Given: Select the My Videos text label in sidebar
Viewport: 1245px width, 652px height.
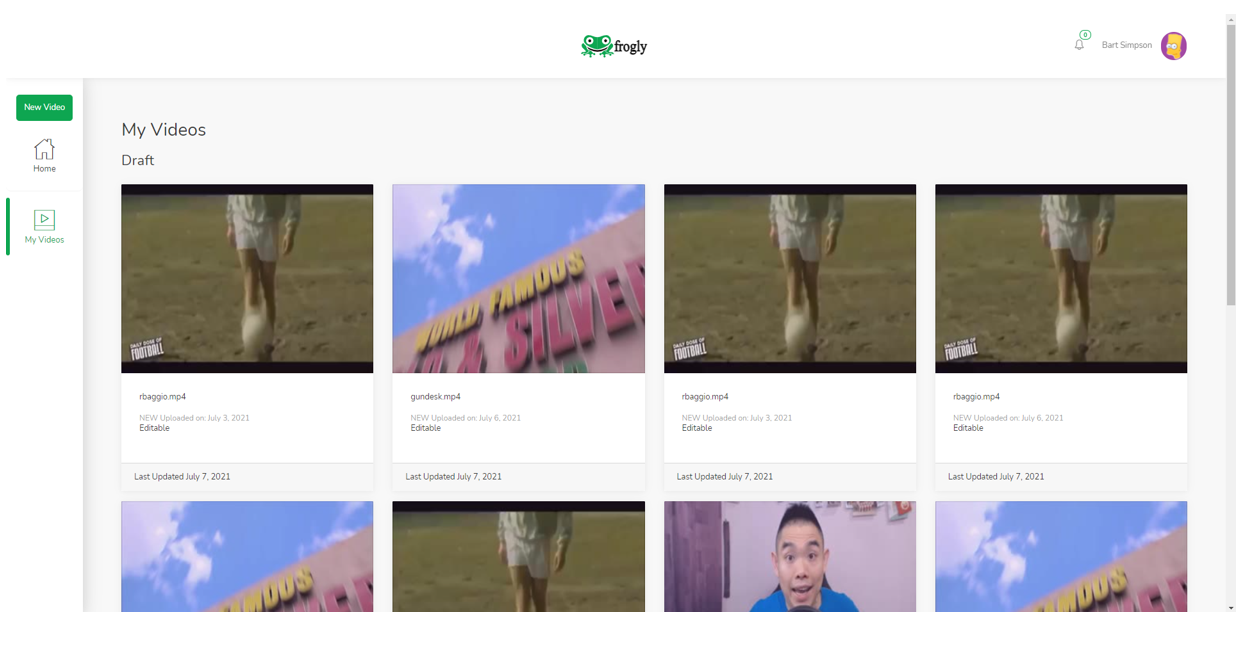Looking at the screenshot, I should click(x=44, y=240).
